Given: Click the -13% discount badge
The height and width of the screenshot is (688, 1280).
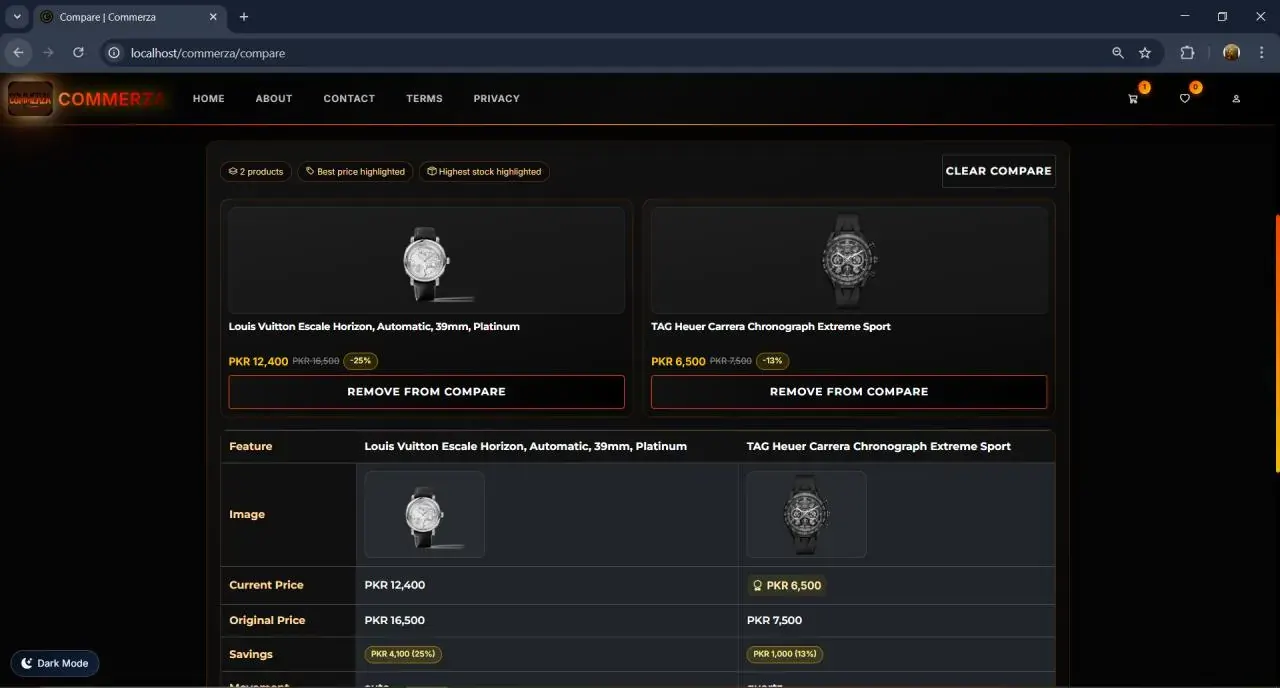Looking at the screenshot, I should click(x=773, y=361).
